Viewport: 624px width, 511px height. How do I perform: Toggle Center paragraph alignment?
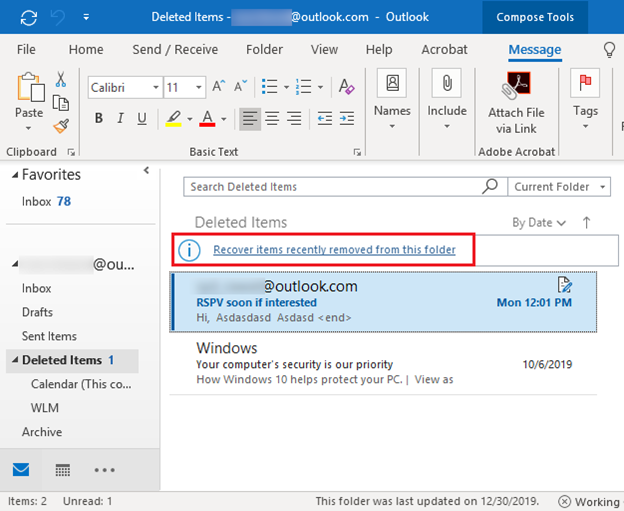[x=272, y=119]
